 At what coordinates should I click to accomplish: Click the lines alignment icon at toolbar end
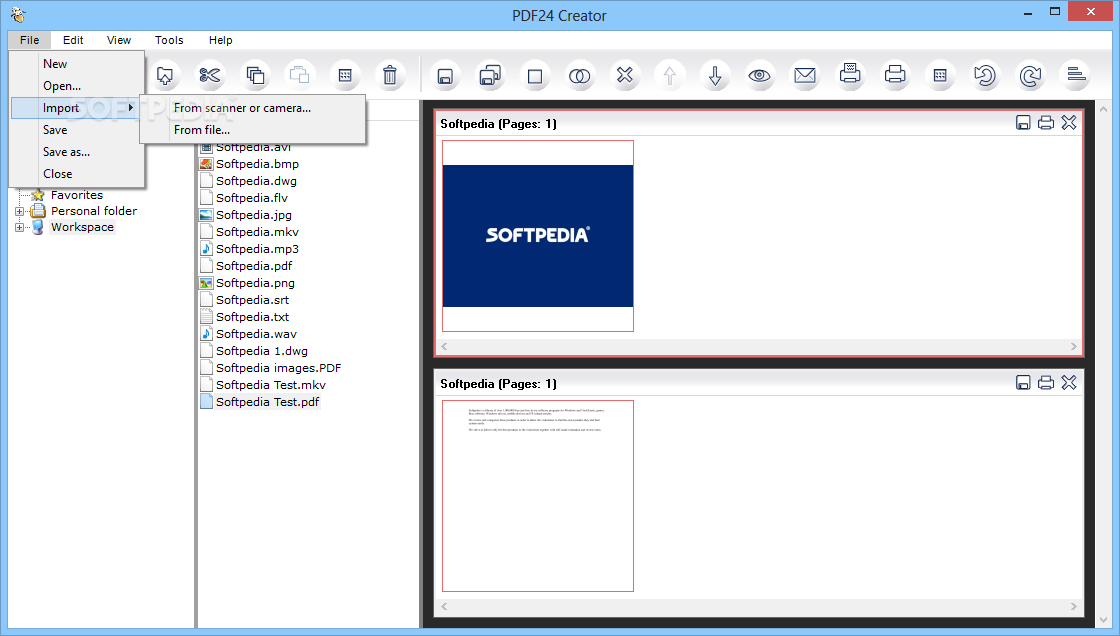tap(1076, 74)
